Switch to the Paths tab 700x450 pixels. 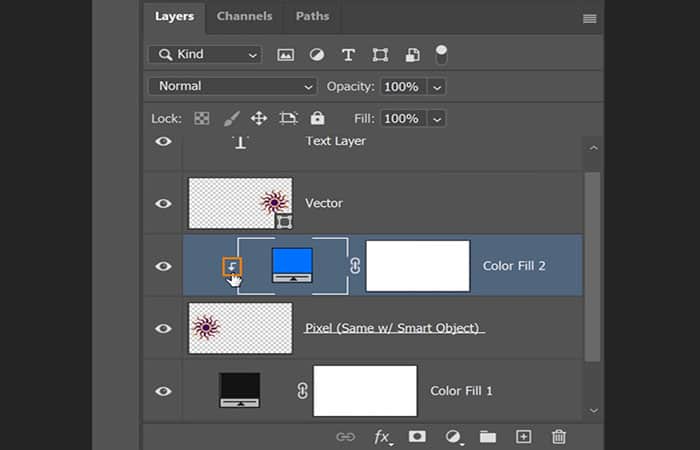pos(314,17)
